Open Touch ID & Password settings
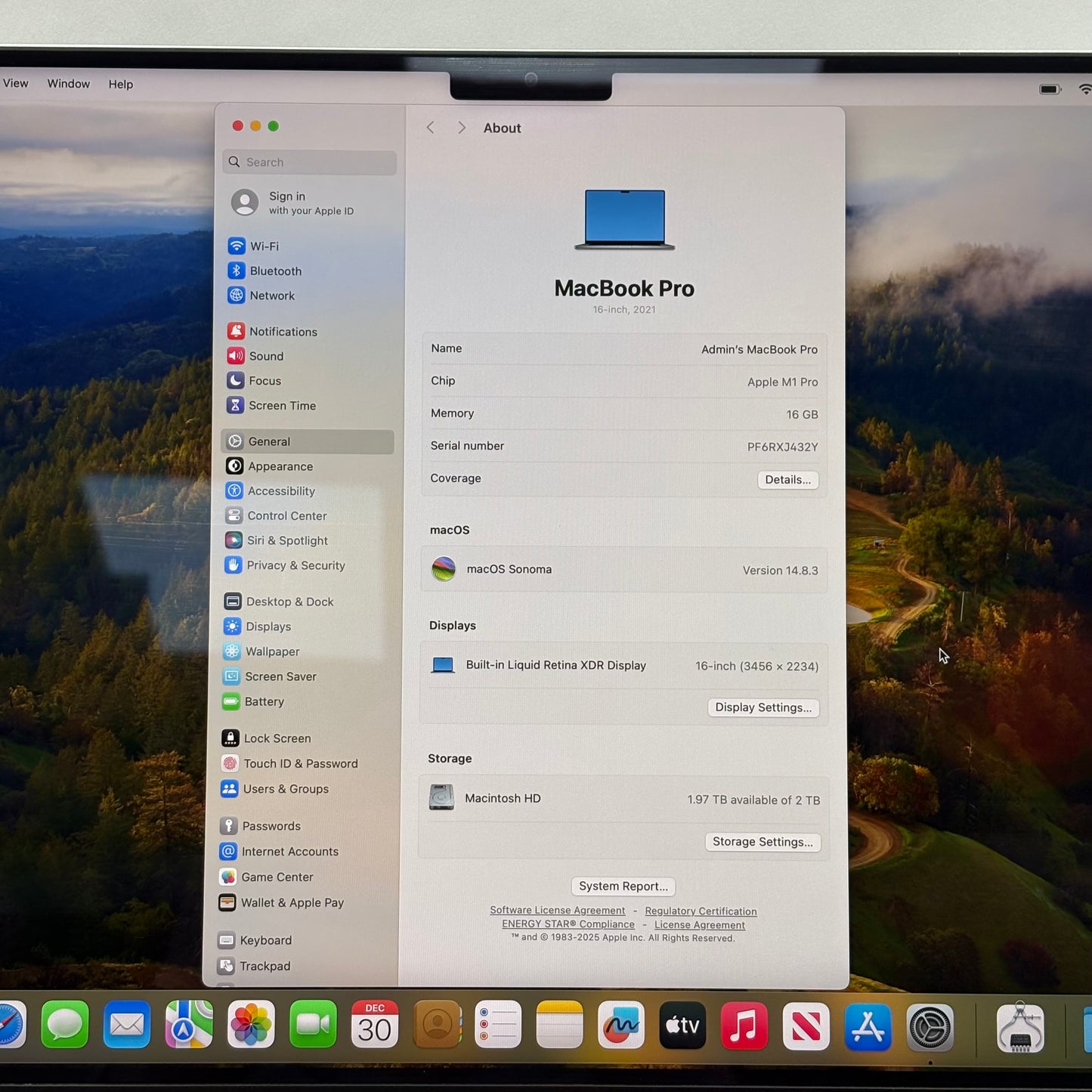Viewport: 1092px width, 1092px height. 300,763
